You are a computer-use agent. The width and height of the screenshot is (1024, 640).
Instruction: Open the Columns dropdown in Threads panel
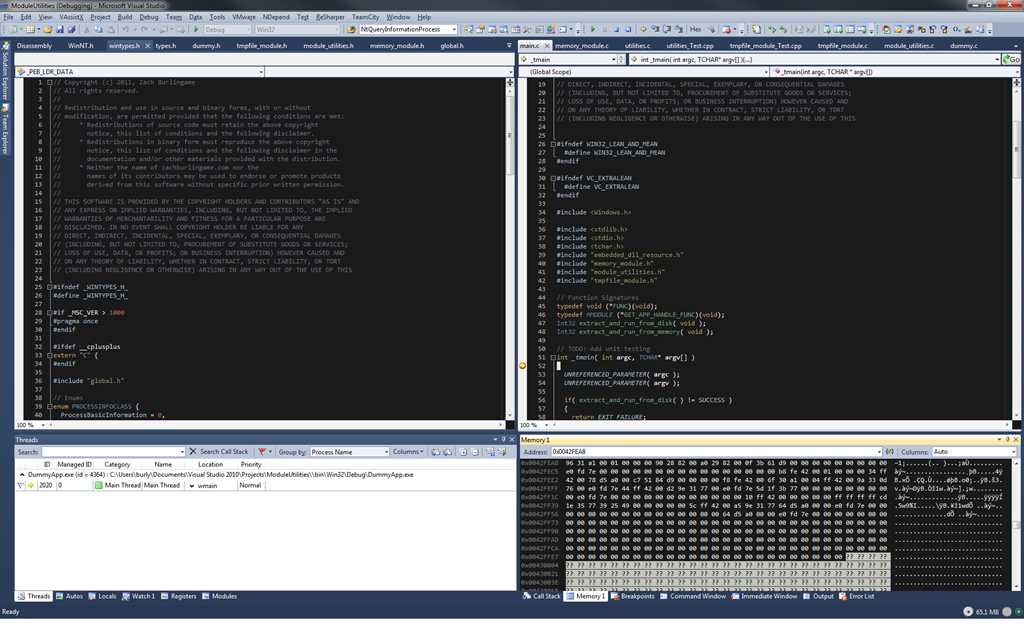(x=408, y=452)
